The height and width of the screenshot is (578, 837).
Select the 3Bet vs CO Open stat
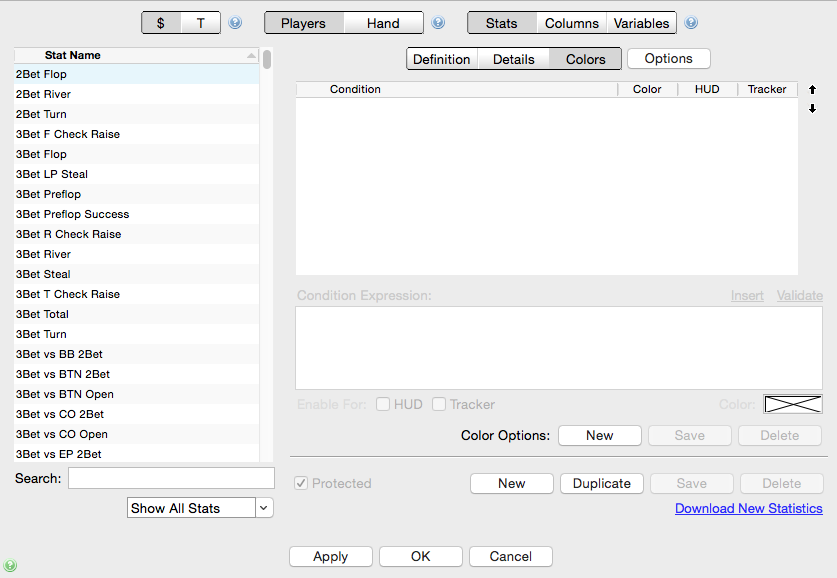pyautogui.click(x=137, y=434)
